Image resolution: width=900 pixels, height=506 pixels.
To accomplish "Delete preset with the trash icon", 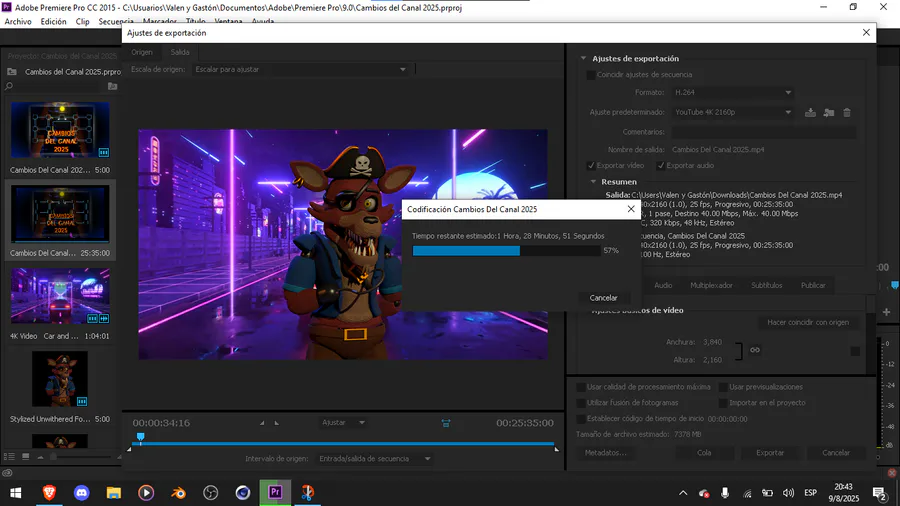I will [847, 112].
